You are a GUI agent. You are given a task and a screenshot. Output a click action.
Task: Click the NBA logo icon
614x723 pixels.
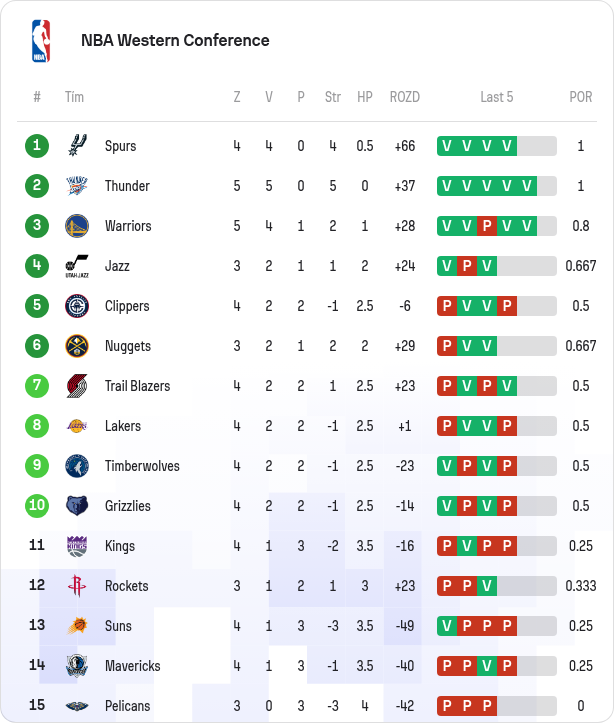coord(40,41)
